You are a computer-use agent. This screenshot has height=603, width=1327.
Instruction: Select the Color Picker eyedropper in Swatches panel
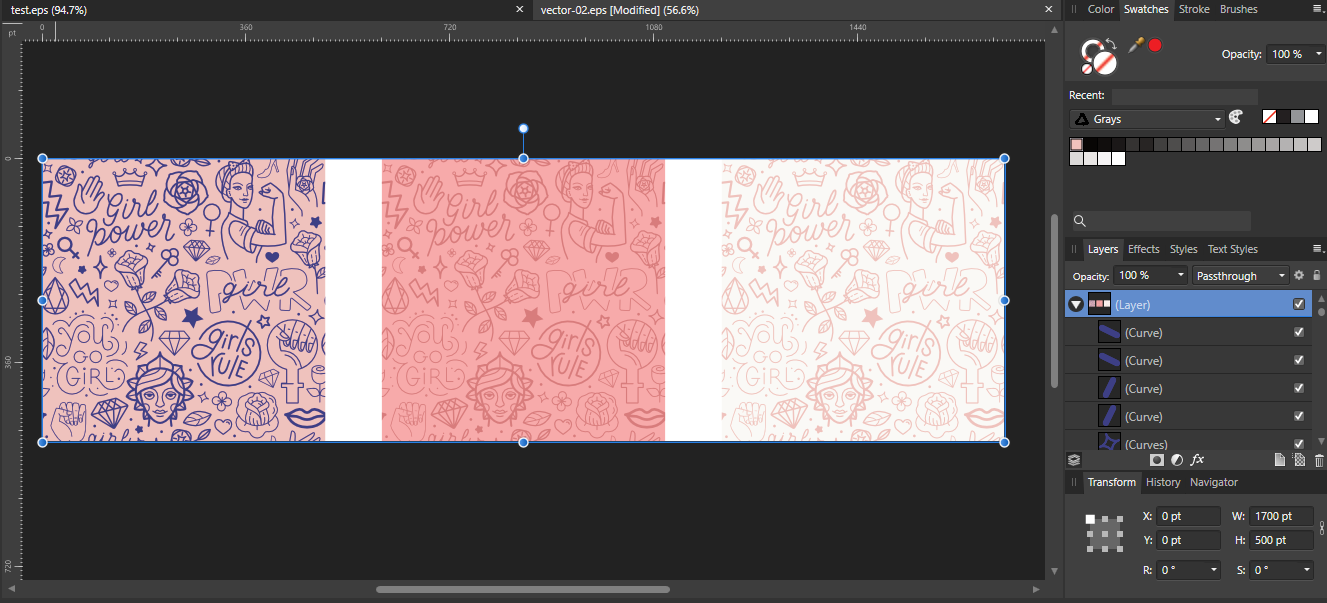pyautogui.click(x=1136, y=44)
